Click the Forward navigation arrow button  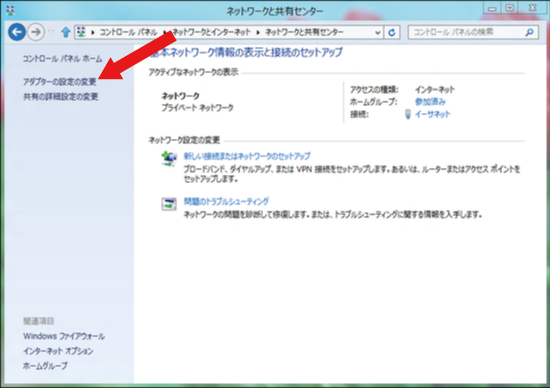coord(36,32)
